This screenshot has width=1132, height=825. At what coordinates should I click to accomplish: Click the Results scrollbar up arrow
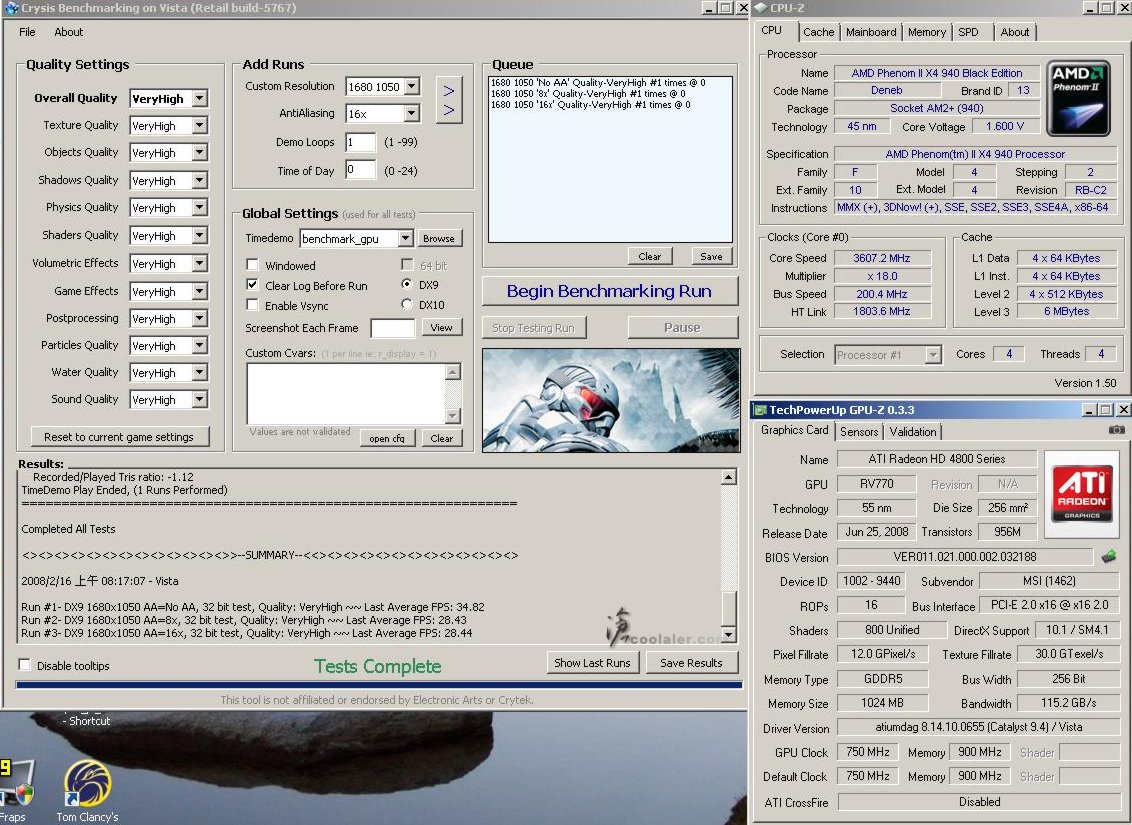click(x=728, y=477)
